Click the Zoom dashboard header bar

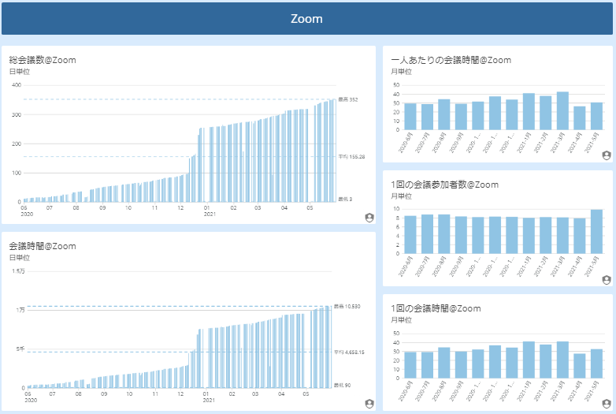(307, 19)
